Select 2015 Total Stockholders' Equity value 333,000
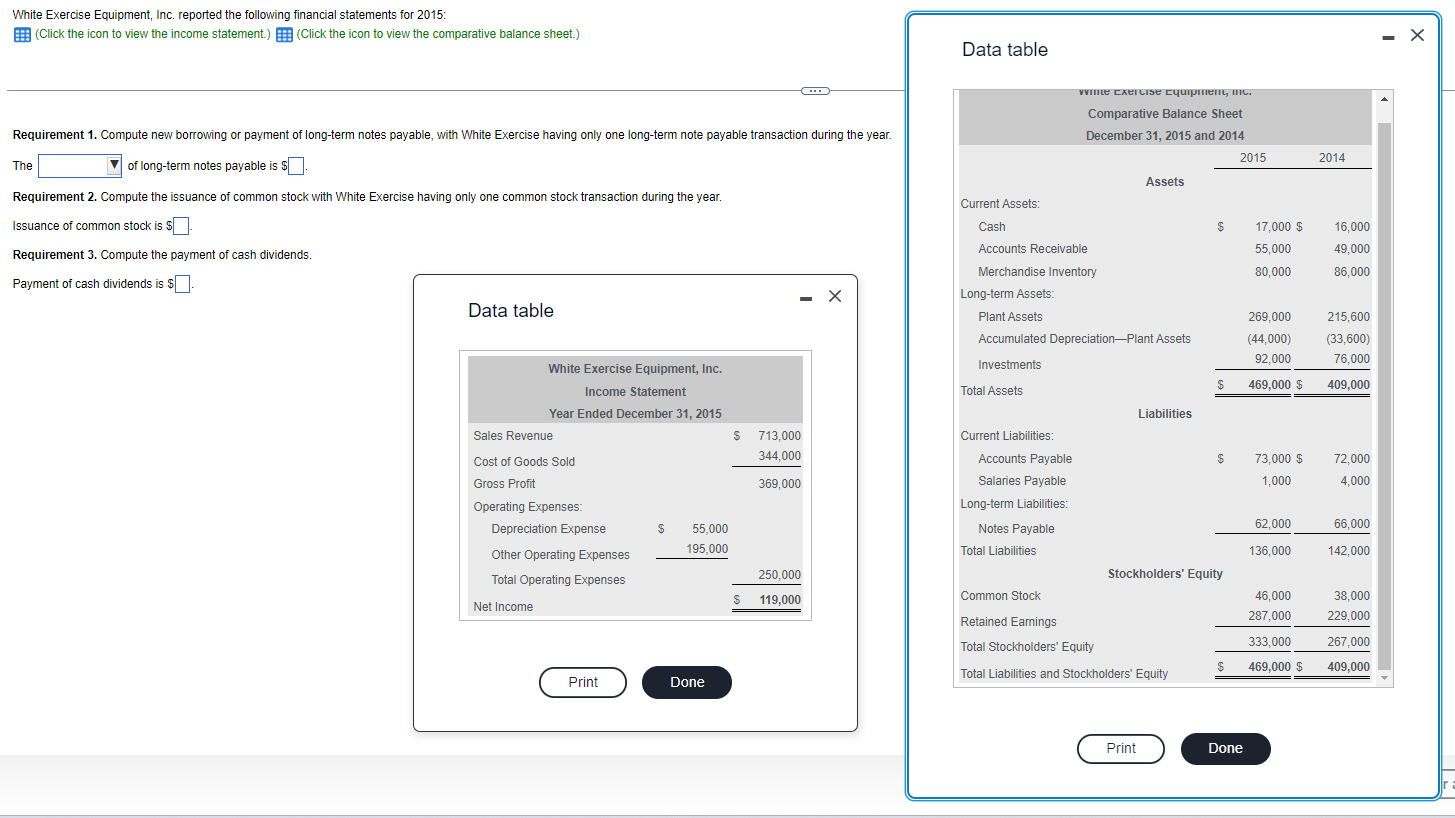The height and width of the screenshot is (818, 1455). [1269, 642]
